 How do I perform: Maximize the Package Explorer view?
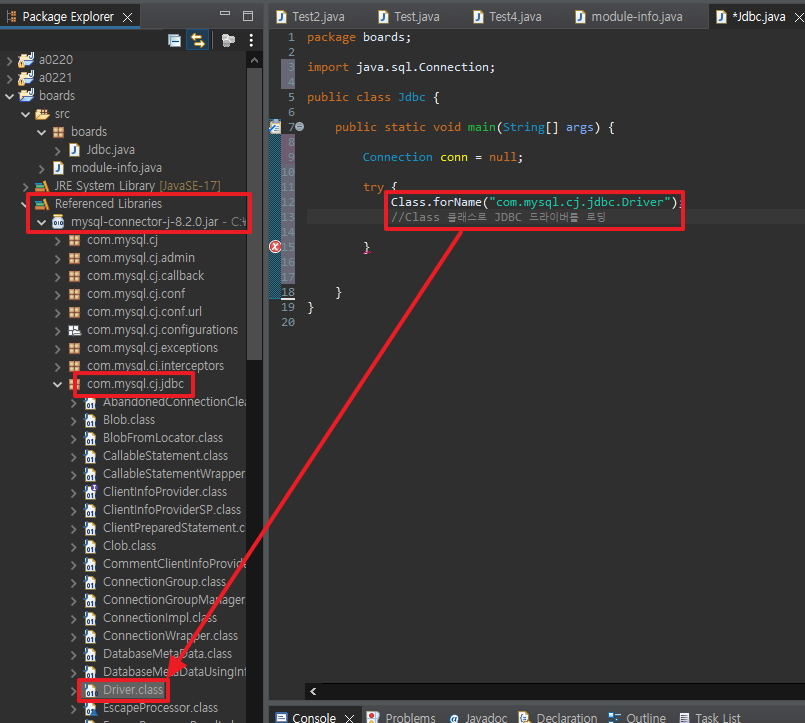[x=248, y=16]
